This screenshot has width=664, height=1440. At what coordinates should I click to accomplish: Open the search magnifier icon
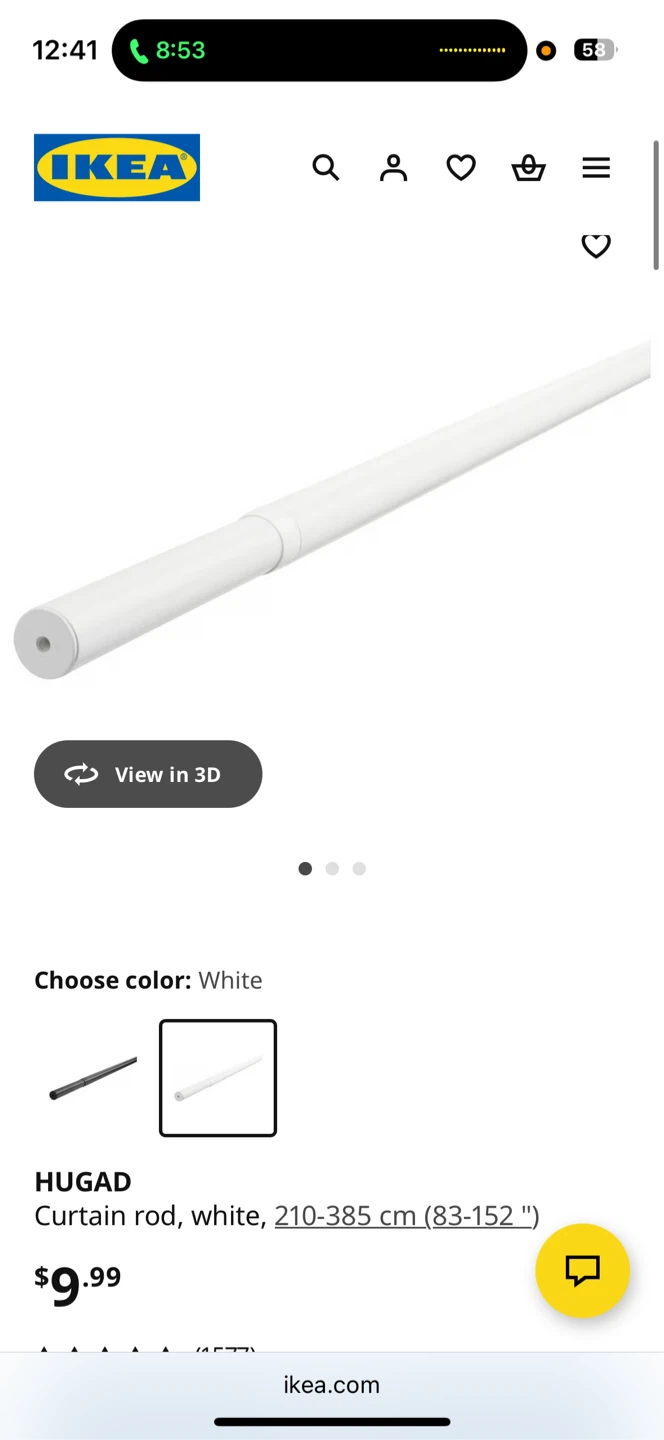coord(326,168)
